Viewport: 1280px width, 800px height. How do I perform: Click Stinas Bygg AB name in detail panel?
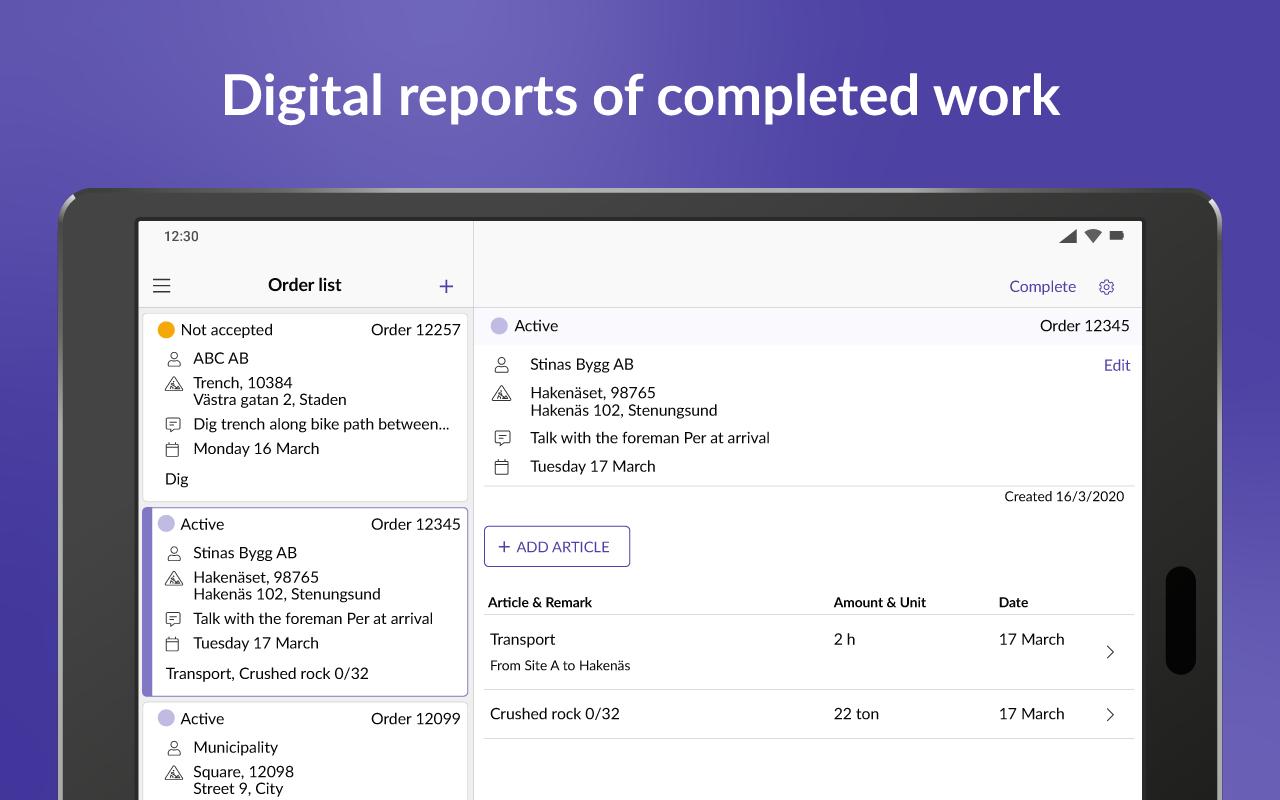(x=582, y=365)
